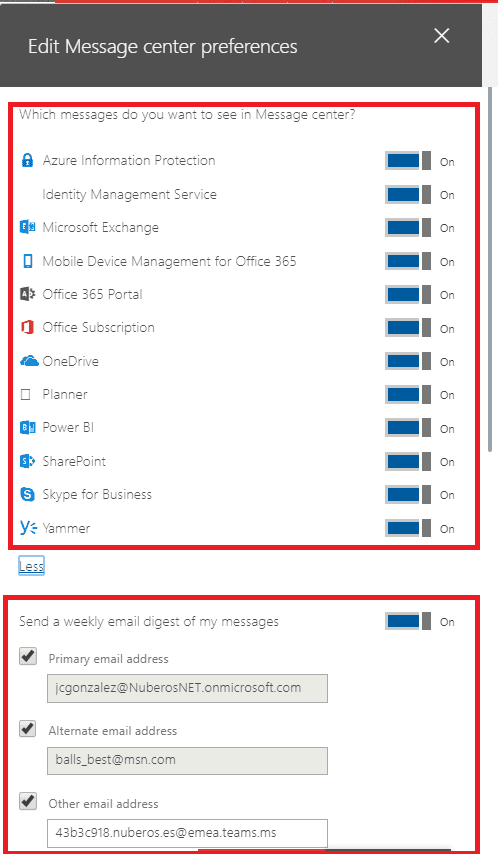498x854 pixels.
Task: Uncheck the Other email address checkbox
Action: pos(28,801)
